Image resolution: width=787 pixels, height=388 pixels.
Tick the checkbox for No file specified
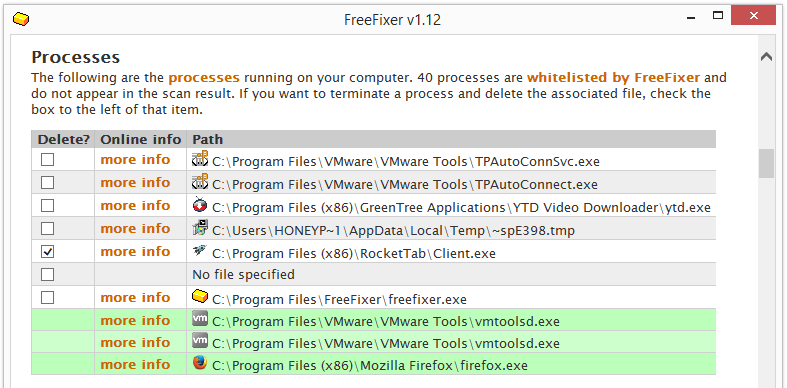pyautogui.click(x=47, y=275)
